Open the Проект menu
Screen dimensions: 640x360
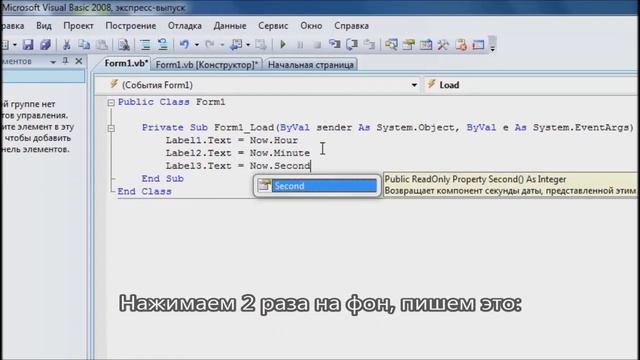point(78,26)
